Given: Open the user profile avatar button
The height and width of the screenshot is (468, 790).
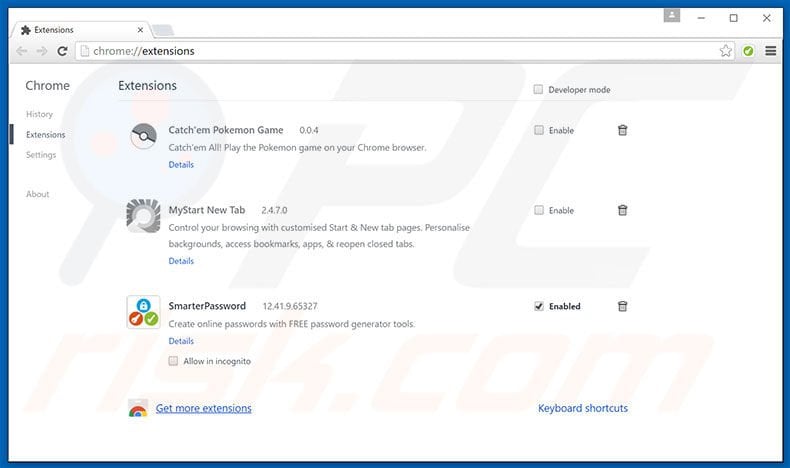Looking at the screenshot, I should 672,17.
